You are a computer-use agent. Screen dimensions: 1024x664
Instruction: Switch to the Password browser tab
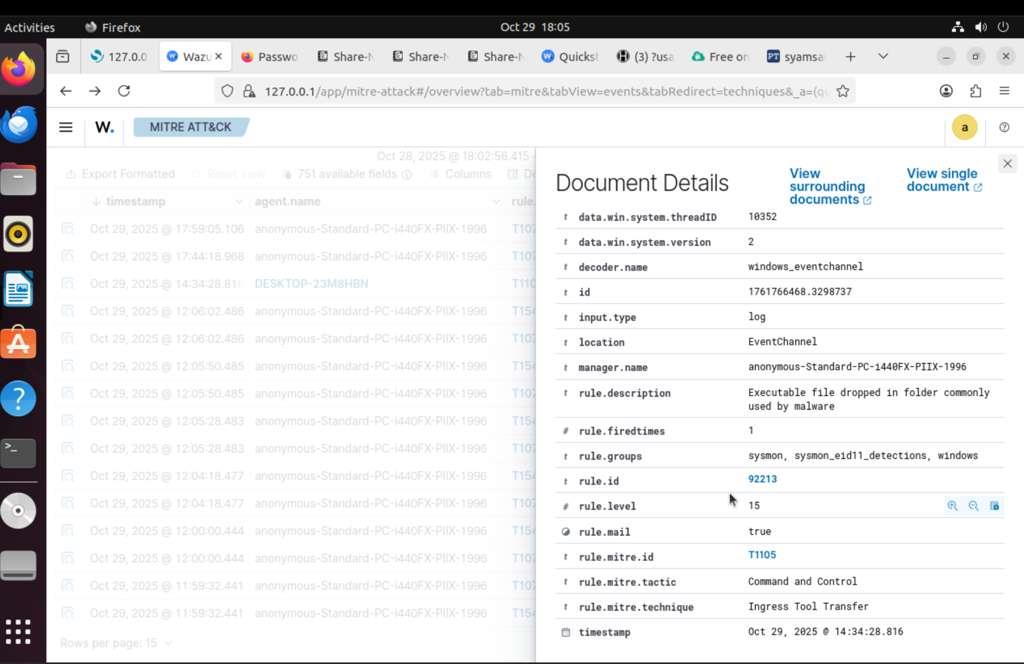[x=270, y=57]
